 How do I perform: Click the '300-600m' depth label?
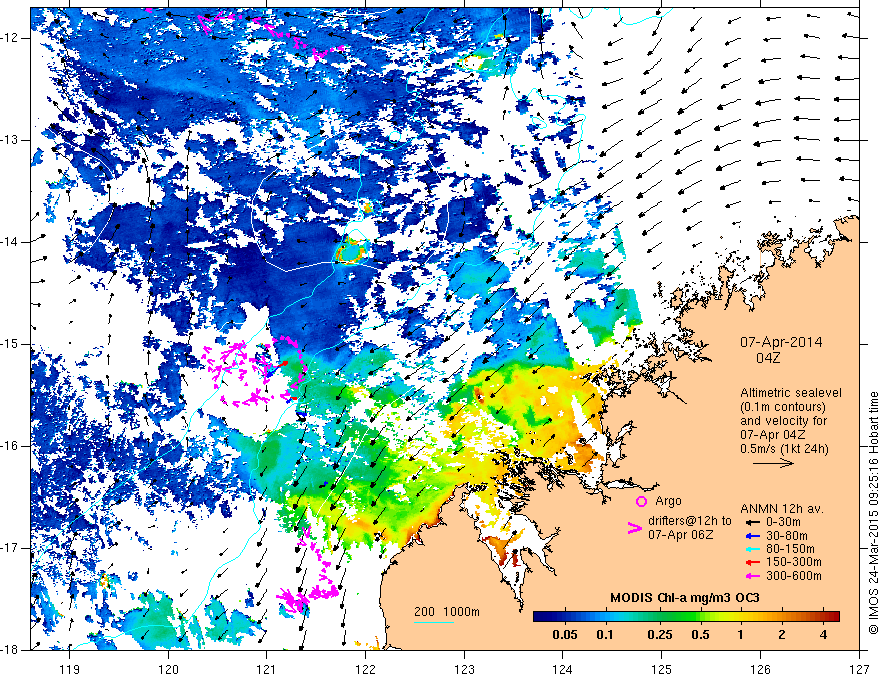(x=794, y=576)
